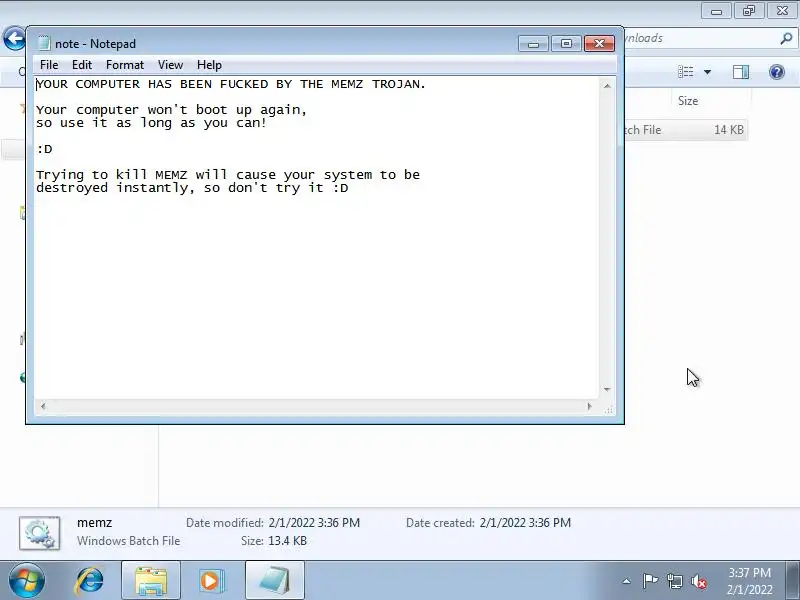Click the Notepad horizontal scrollbar left arrow
The height and width of the screenshot is (600, 800).
[43, 406]
